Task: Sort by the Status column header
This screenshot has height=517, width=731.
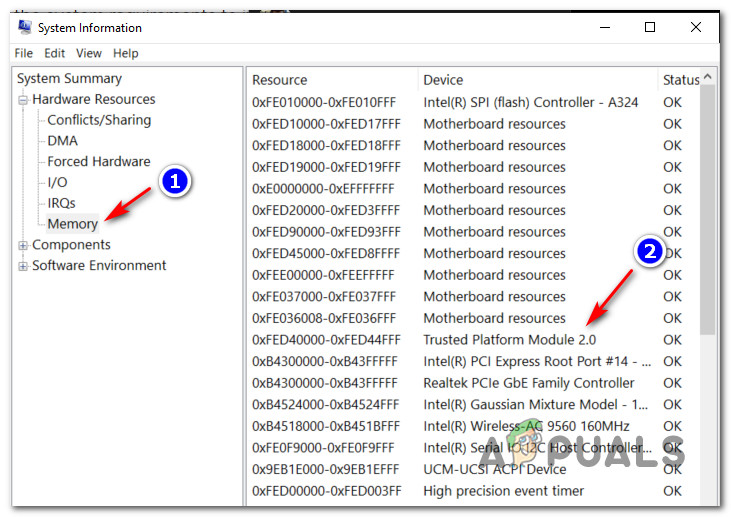Action: pos(681,80)
